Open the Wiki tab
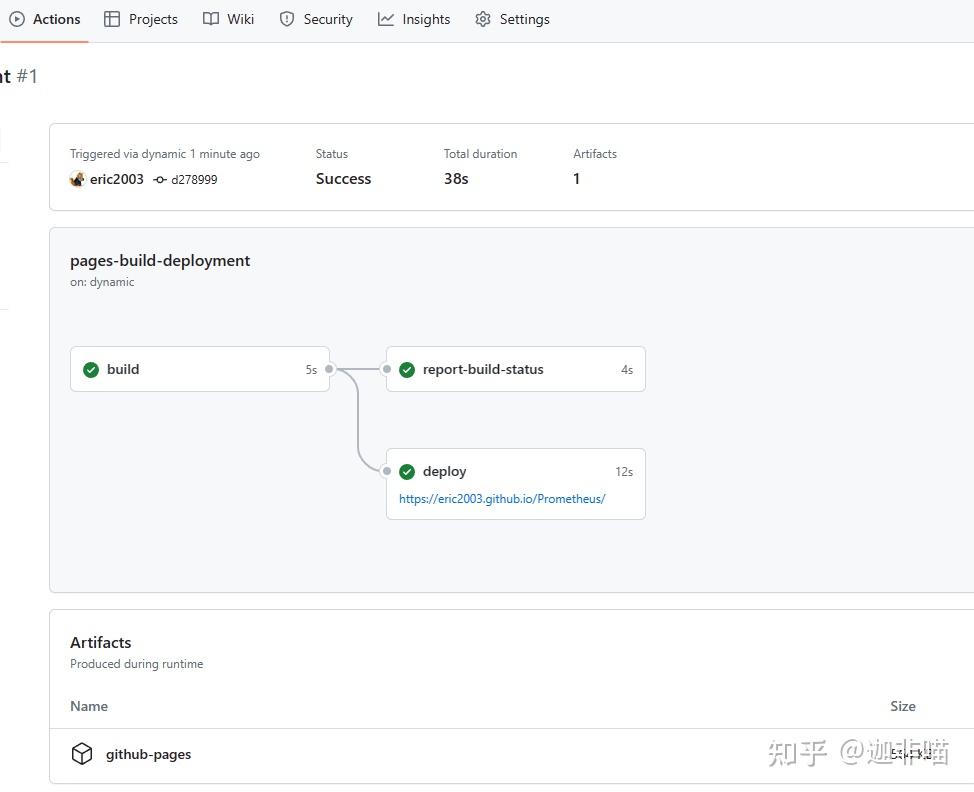Screen dimensions: 974x792 (240, 19)
